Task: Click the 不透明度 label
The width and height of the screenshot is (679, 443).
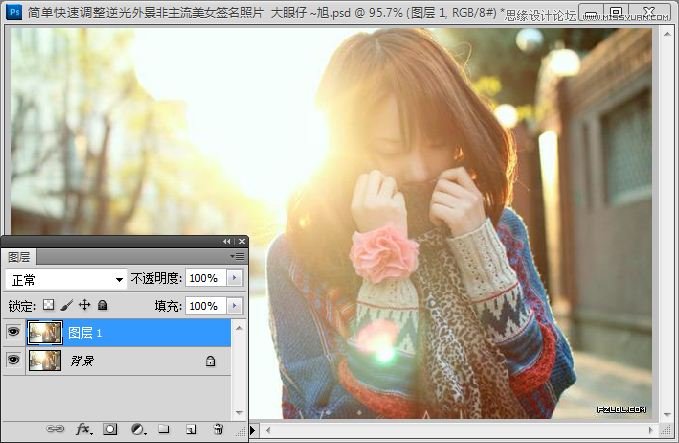Action: [156, 278]
